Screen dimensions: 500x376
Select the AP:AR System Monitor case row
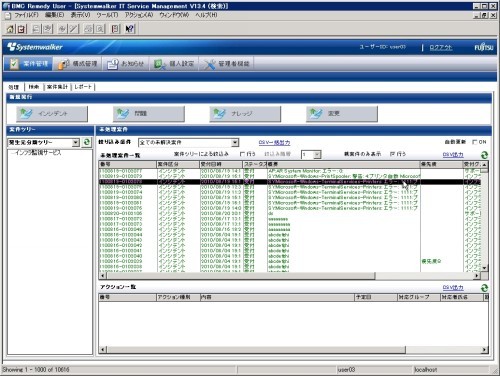click(290, 171)
